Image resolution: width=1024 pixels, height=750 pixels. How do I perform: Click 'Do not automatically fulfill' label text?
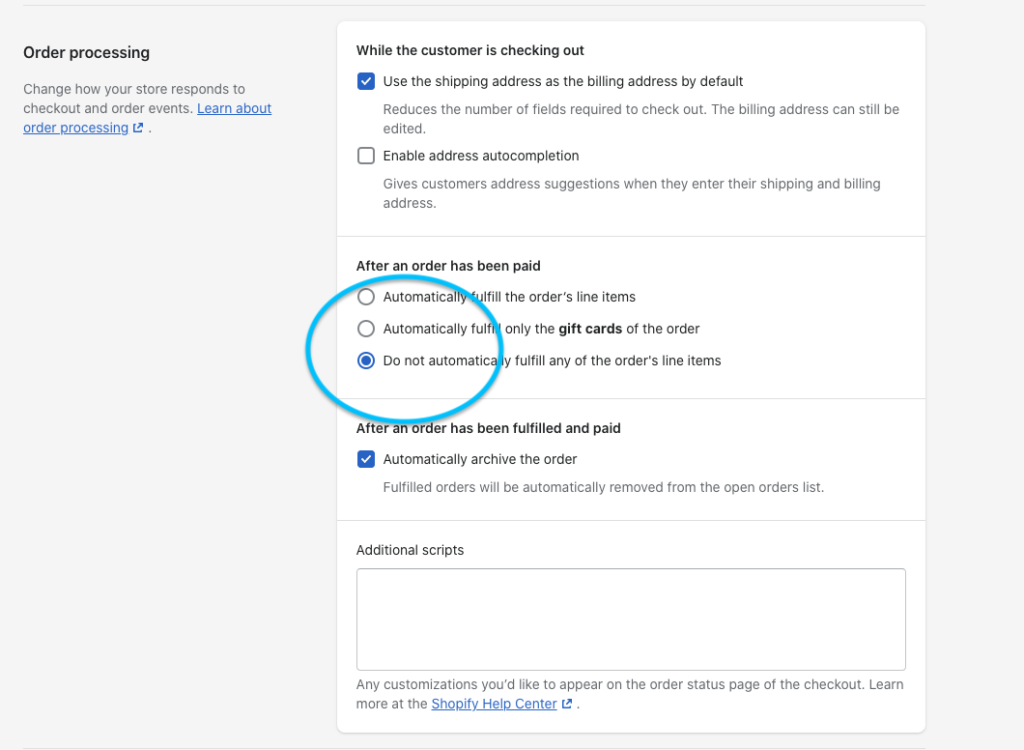pyautogui.click(x=551, y=361)
